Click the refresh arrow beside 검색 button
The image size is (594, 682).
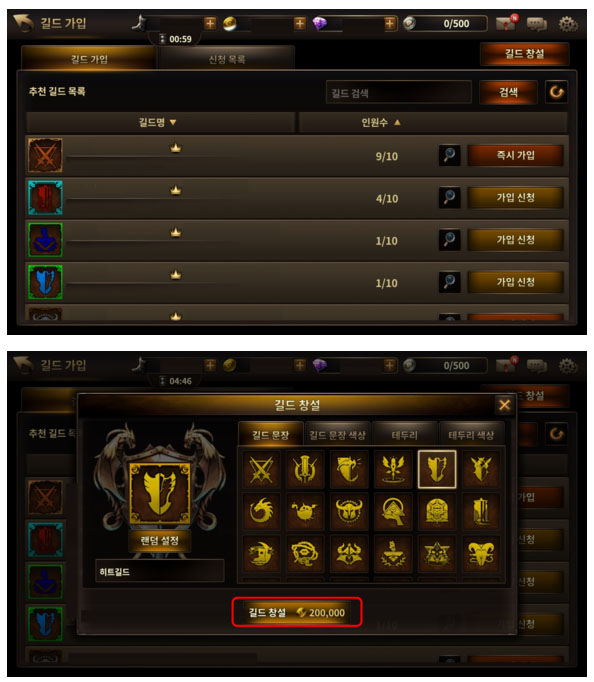556,92
